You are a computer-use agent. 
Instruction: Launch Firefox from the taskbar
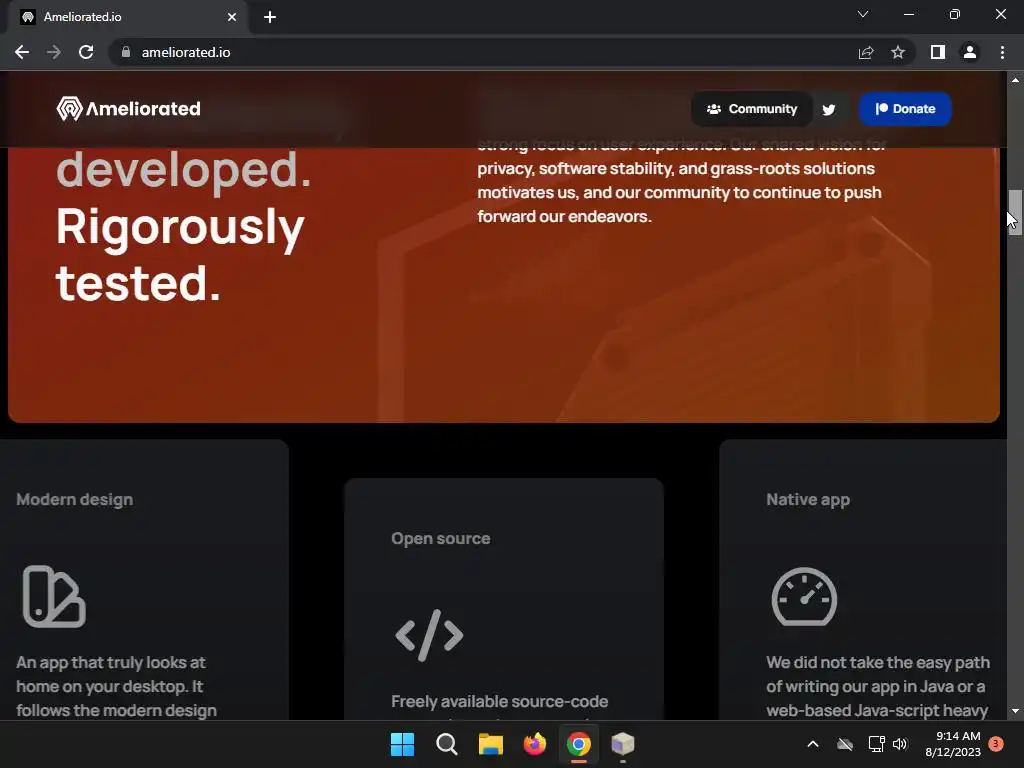535,744
